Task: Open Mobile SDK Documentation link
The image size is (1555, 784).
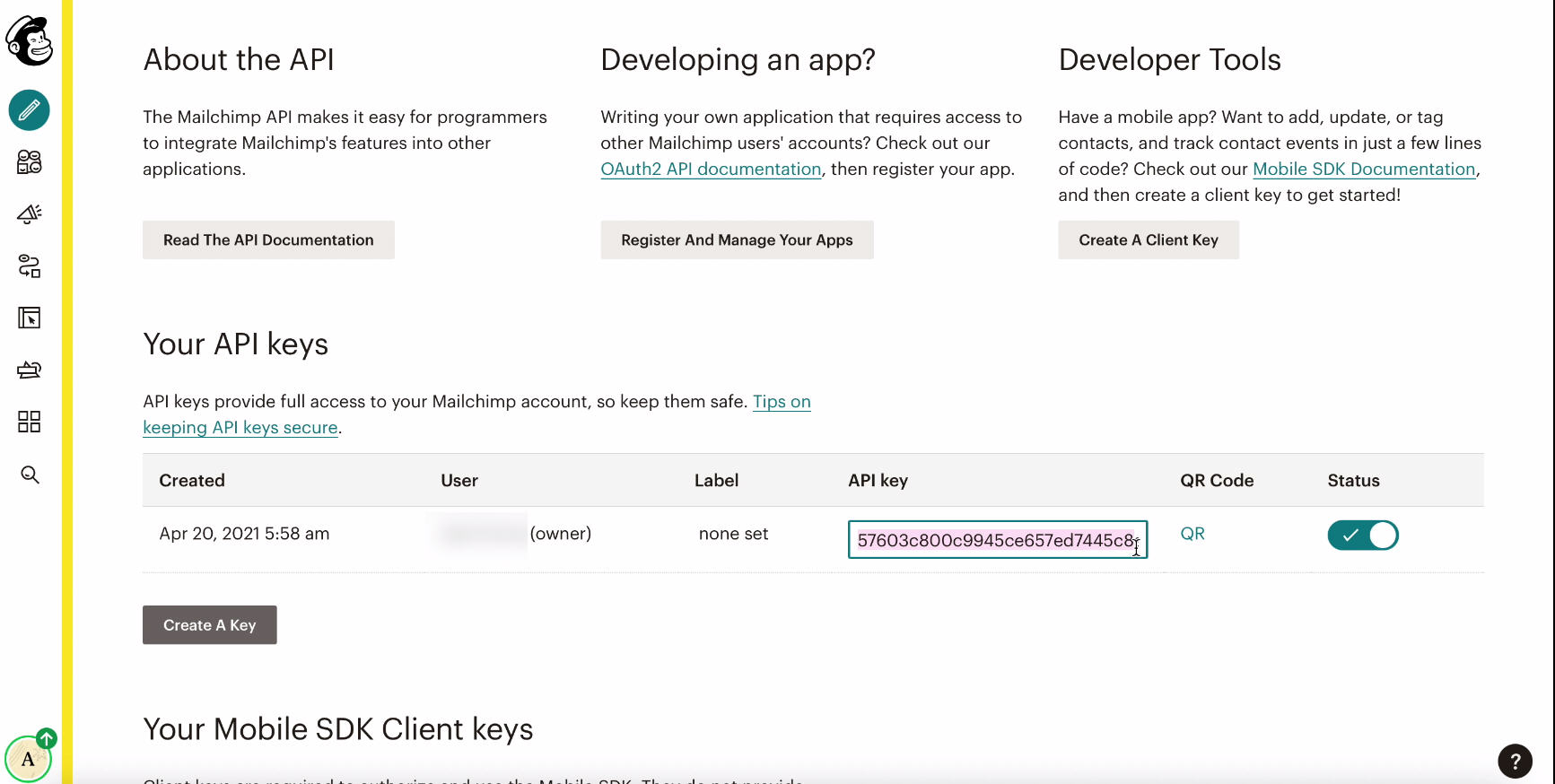Action: (1364, 170)
